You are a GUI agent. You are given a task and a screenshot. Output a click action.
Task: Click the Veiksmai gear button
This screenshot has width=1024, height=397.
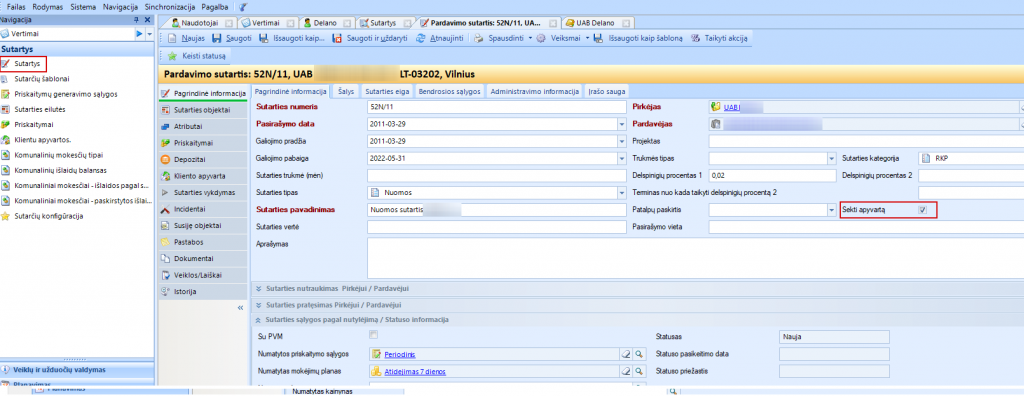click(559, 39)
